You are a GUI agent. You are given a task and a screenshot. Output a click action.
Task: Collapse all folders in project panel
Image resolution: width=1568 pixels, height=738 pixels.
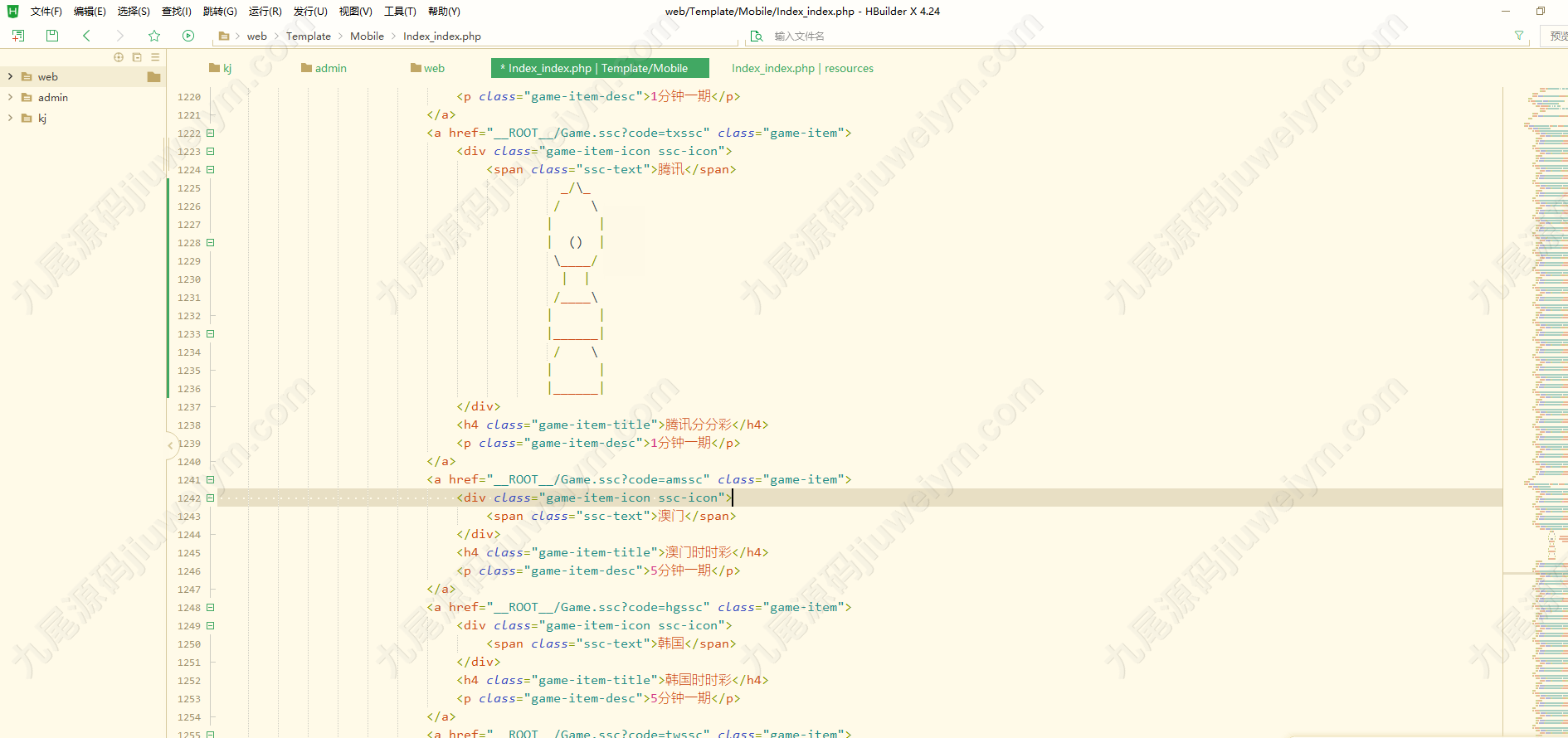tap(137, 57)
